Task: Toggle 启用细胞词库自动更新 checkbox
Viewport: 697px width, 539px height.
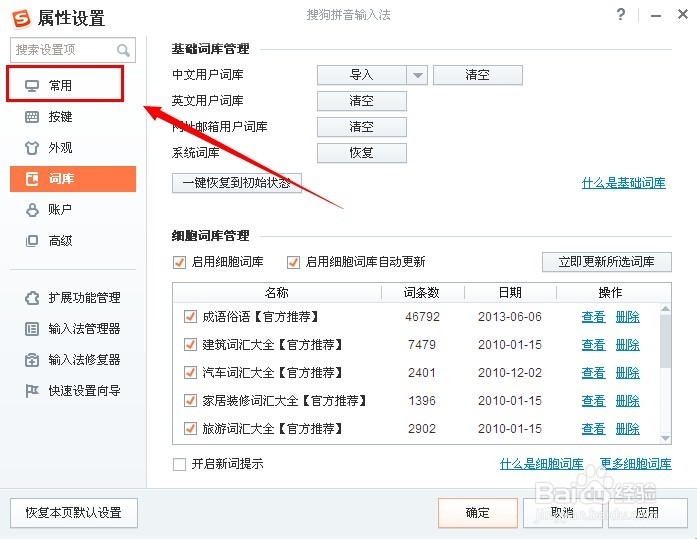Action: point(293,262)
